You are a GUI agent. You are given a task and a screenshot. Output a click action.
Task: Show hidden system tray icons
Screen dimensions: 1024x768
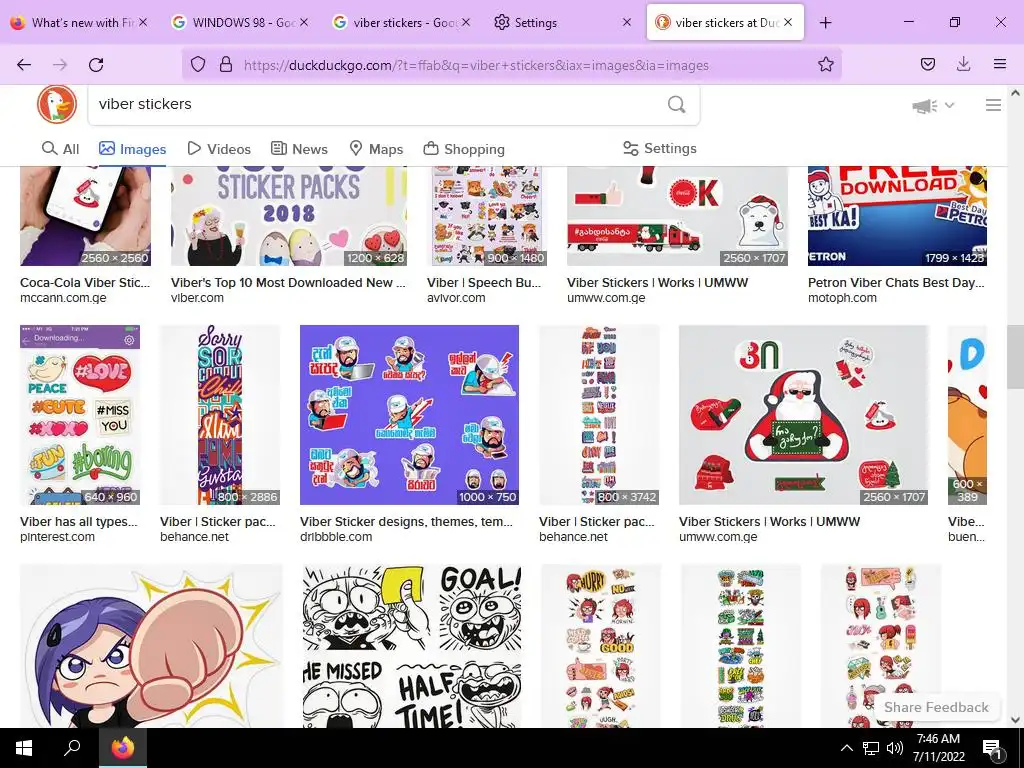pyautogui.click(x=846, y=748)
